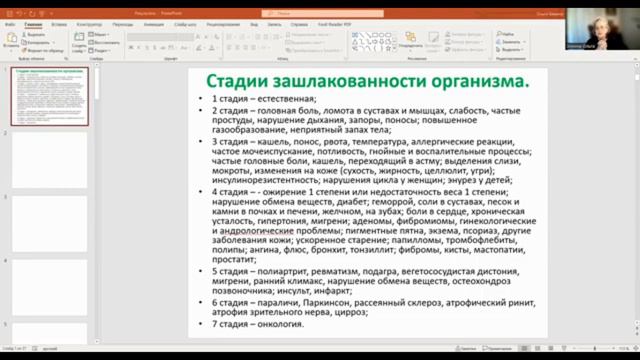The height and width of the screenshot is (360, 640).
Task: Click the '7 стадия – онкология.' bullet text
Action: (x=258, y=324)
